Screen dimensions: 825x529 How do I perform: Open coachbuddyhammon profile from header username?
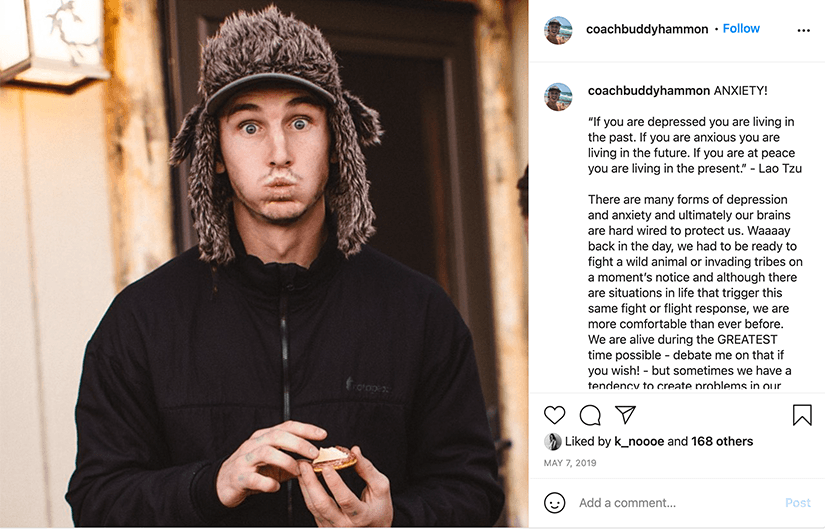pyautogui.click(x=647, y=29)
